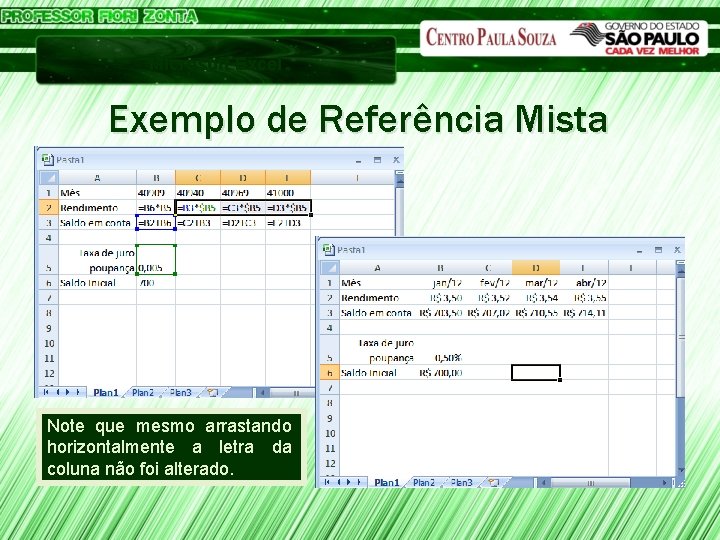Select all cells corner in left window

coord(49,177)
